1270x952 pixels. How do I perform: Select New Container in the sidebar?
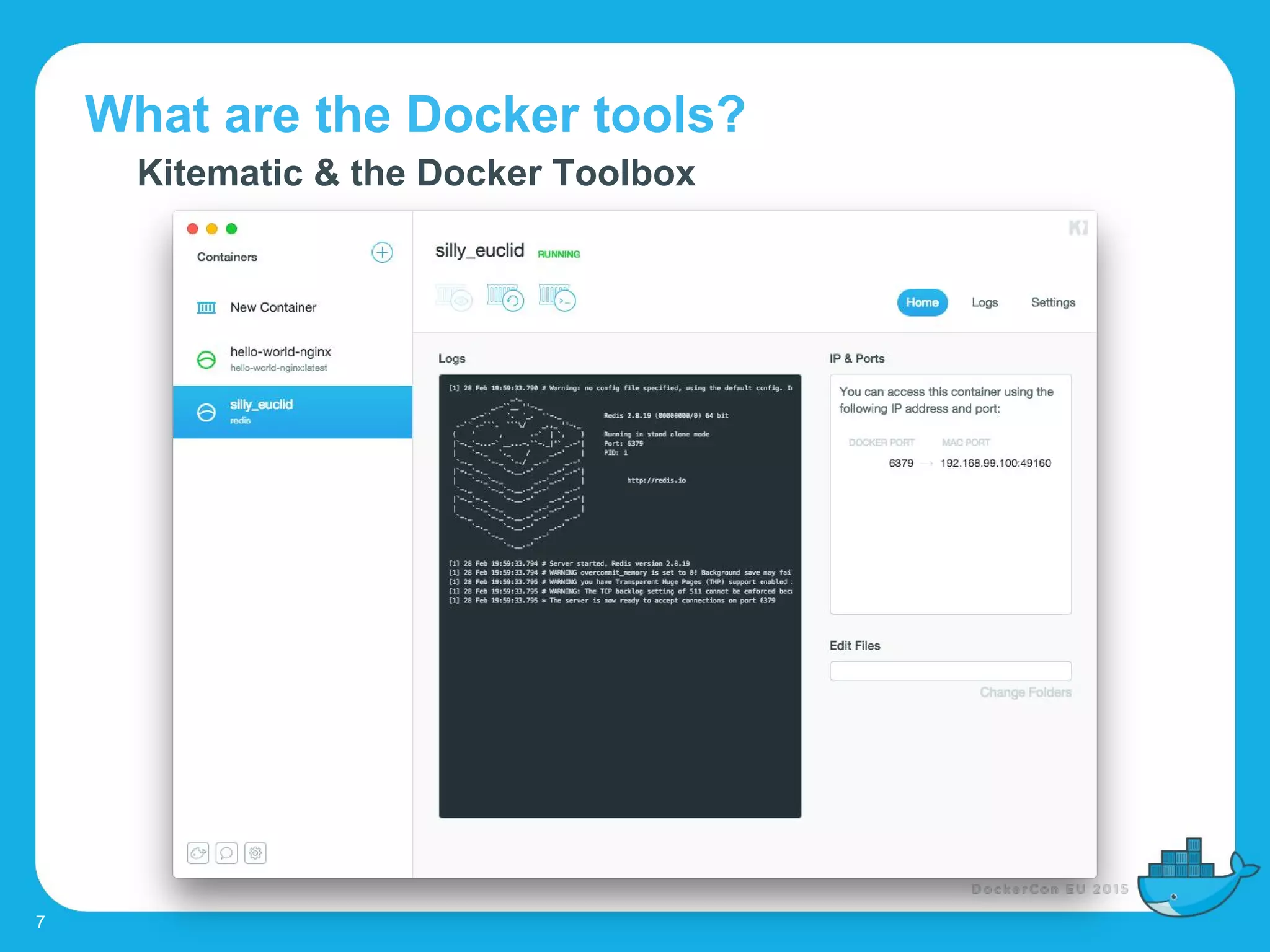click(x=292, y=307)
